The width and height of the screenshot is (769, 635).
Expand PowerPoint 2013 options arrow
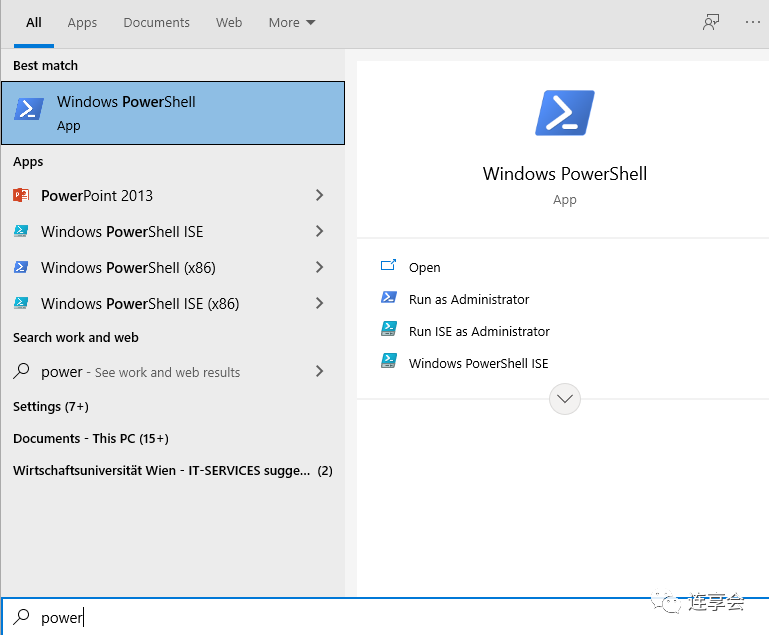click(319, 195)
